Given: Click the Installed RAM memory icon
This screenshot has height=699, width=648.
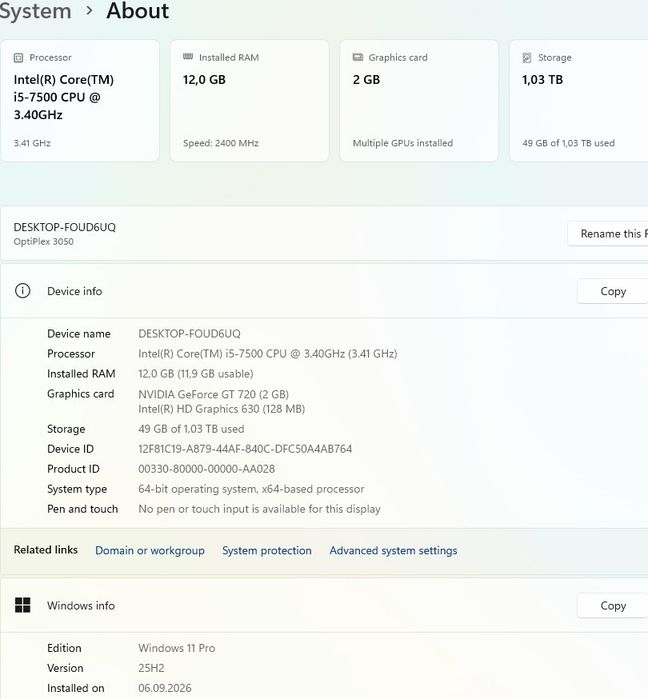Looking at the screenshot, I should (188, 57).
